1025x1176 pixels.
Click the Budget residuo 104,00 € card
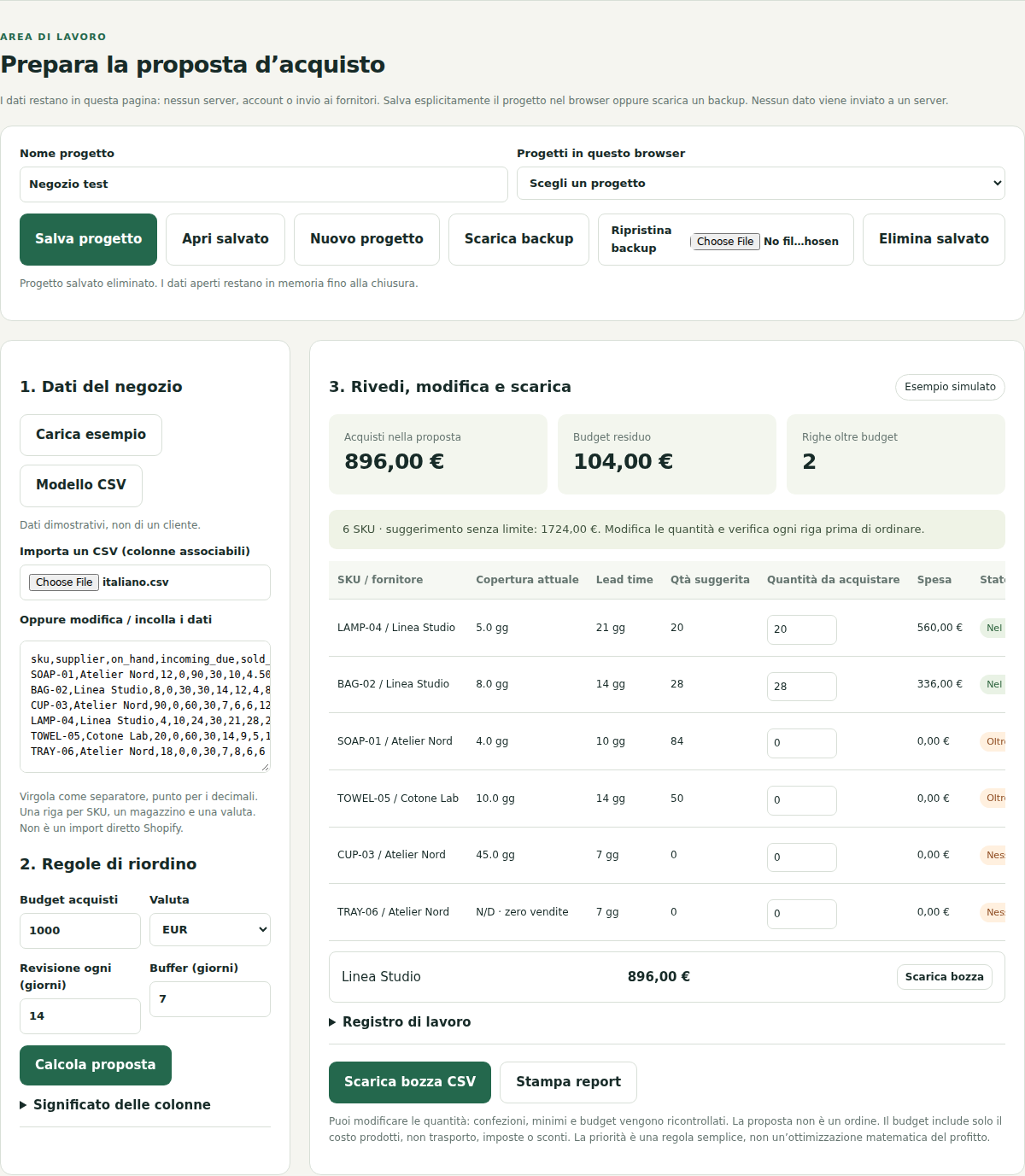(x=667, y=454)
